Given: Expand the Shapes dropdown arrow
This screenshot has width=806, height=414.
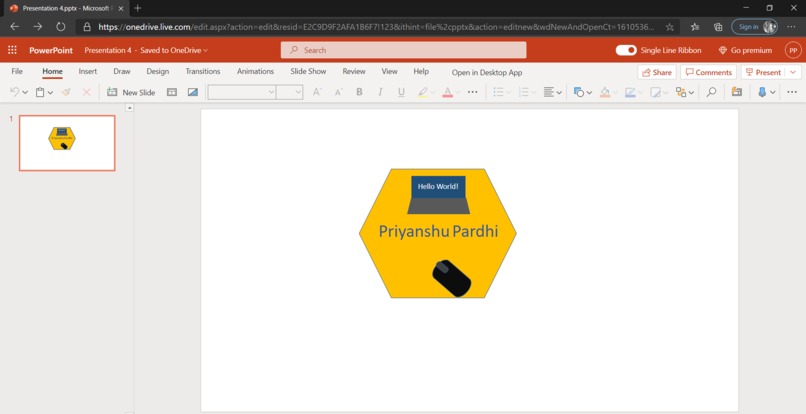Looking at the screenshot, I should [x=589, y=93].
